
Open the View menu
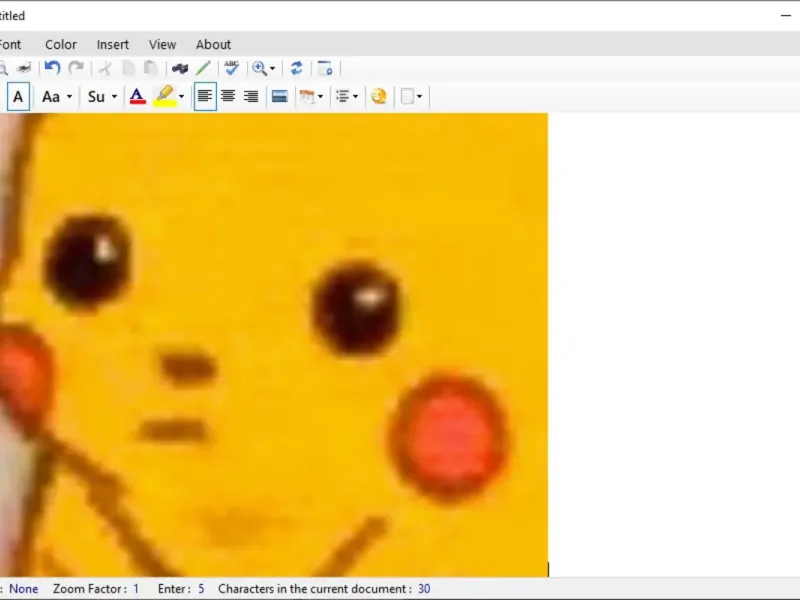tap(162, 44)
